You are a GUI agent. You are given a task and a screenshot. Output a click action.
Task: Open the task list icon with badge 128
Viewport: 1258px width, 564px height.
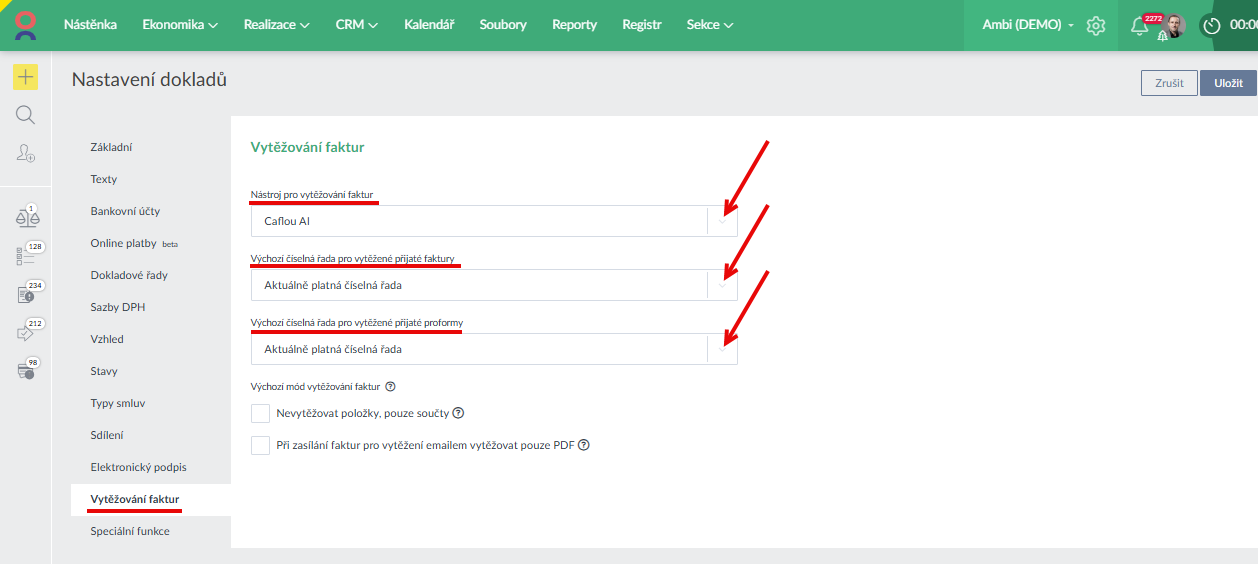[x=25, y=256]
